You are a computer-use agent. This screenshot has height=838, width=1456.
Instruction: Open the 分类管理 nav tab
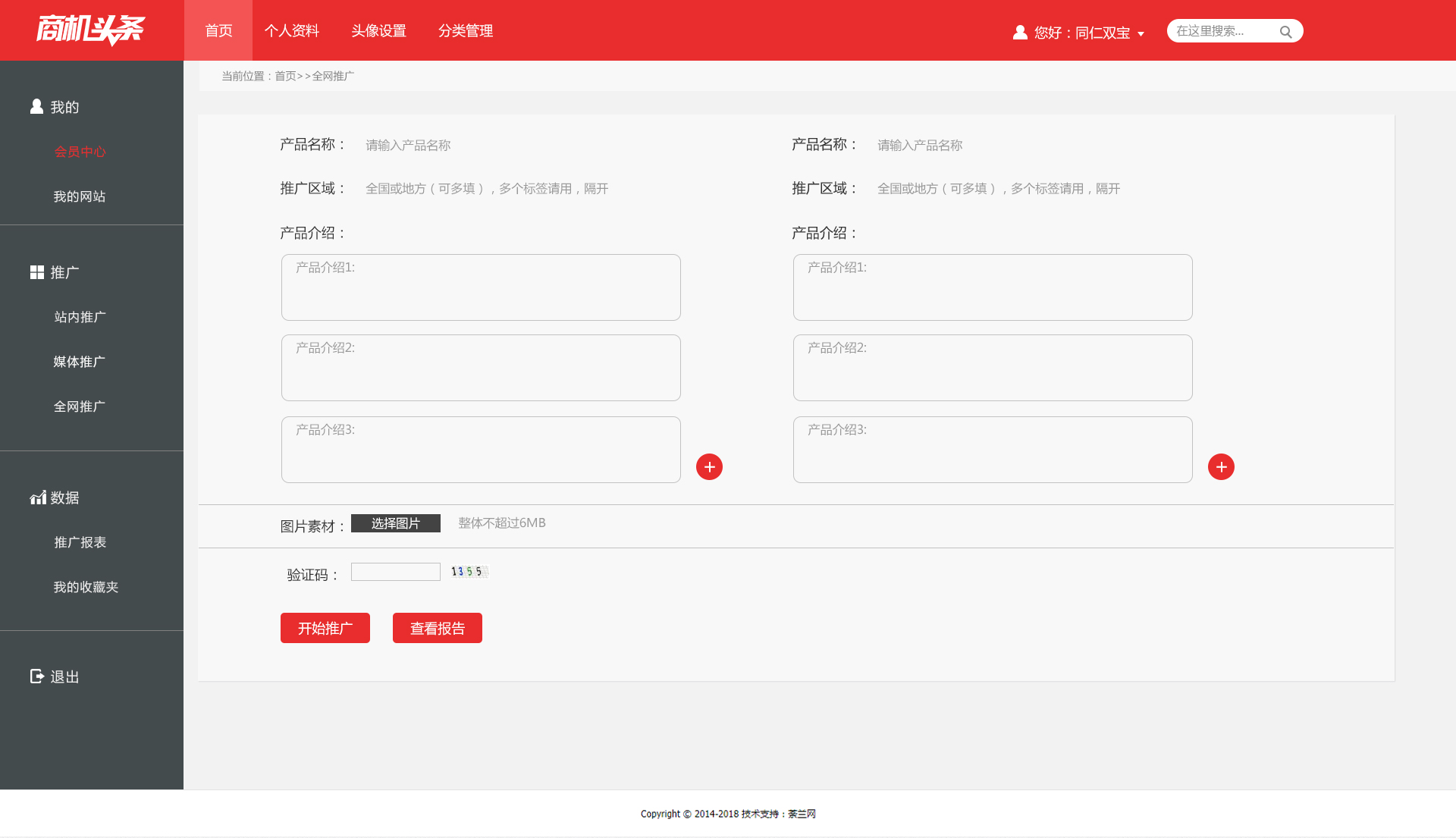coord(466,30)
